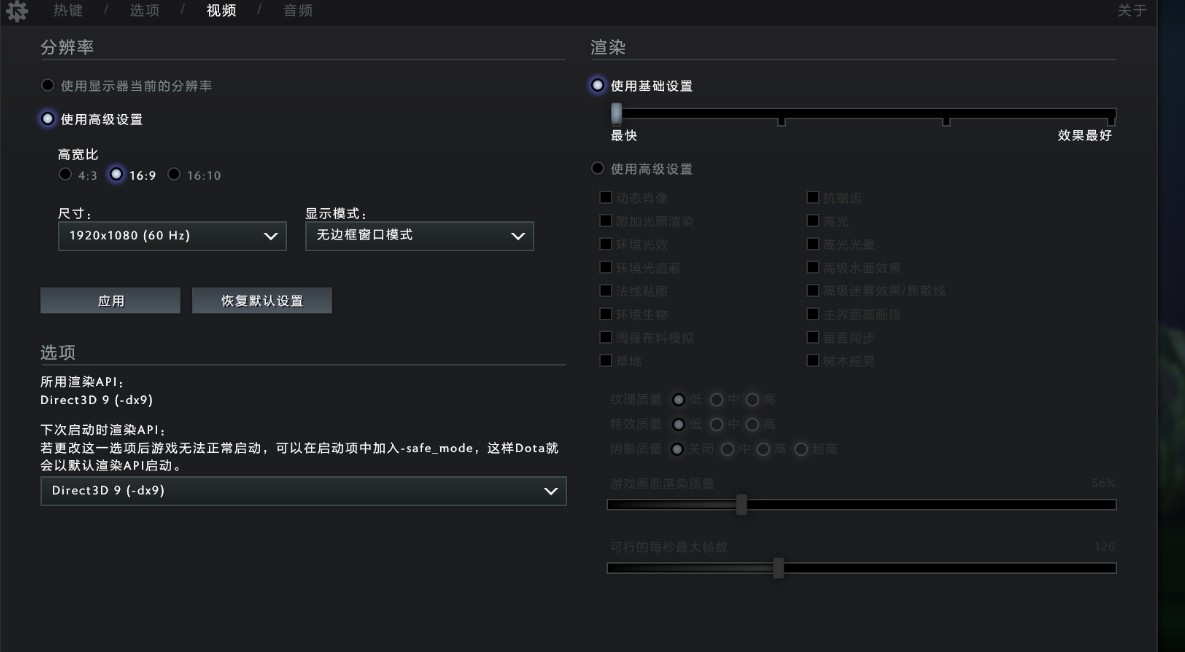
Task: Select 使用高级设置 under 渲染 section
Action: (x=598, y=169)
